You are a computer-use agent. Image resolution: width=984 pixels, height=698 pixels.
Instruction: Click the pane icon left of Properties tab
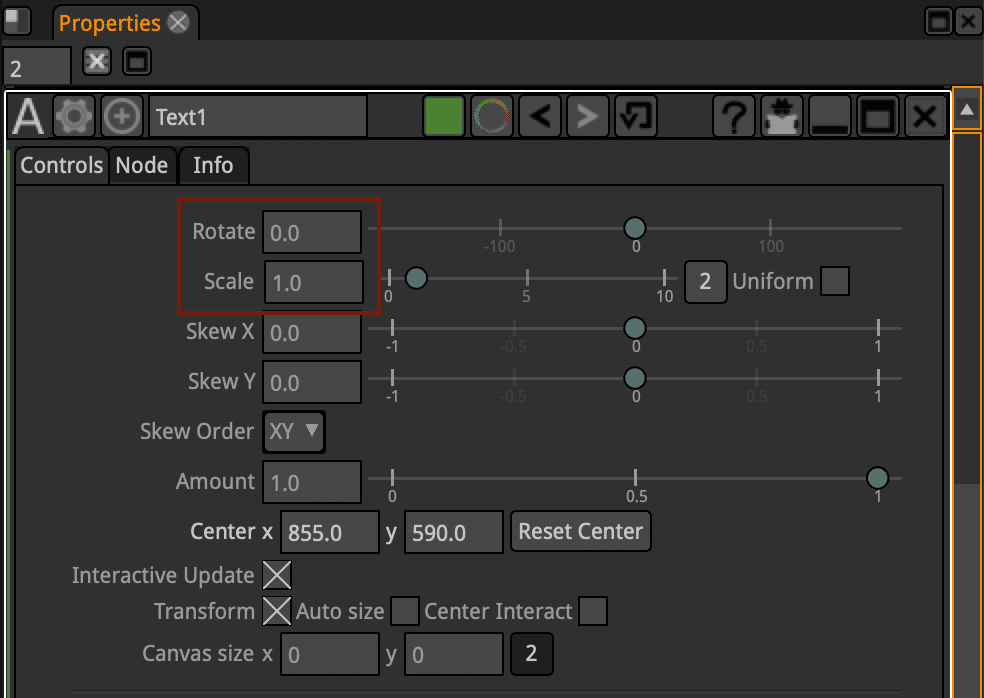pyautogui.click(x=17, y=21)
